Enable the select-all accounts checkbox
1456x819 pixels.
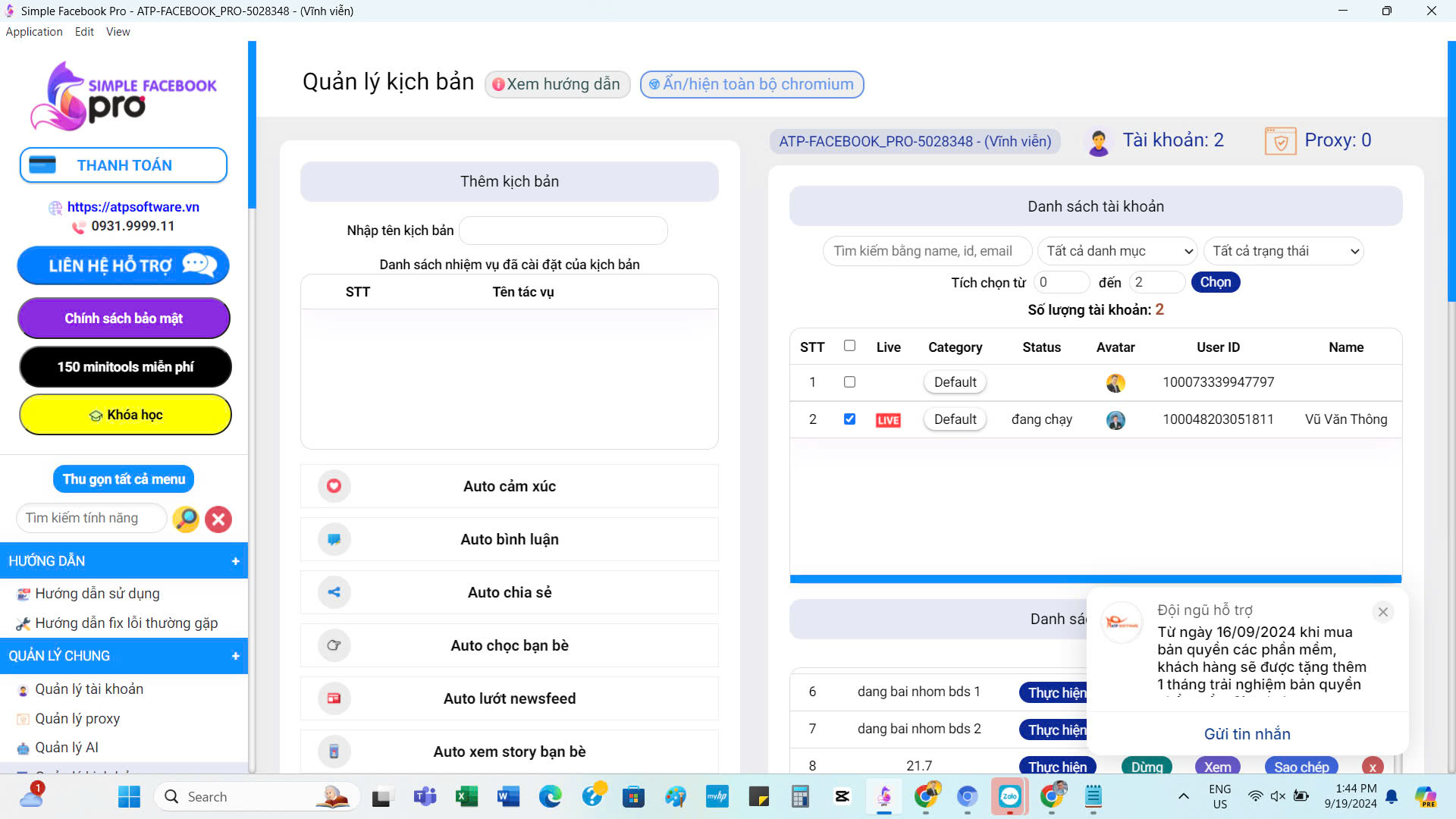849,345
